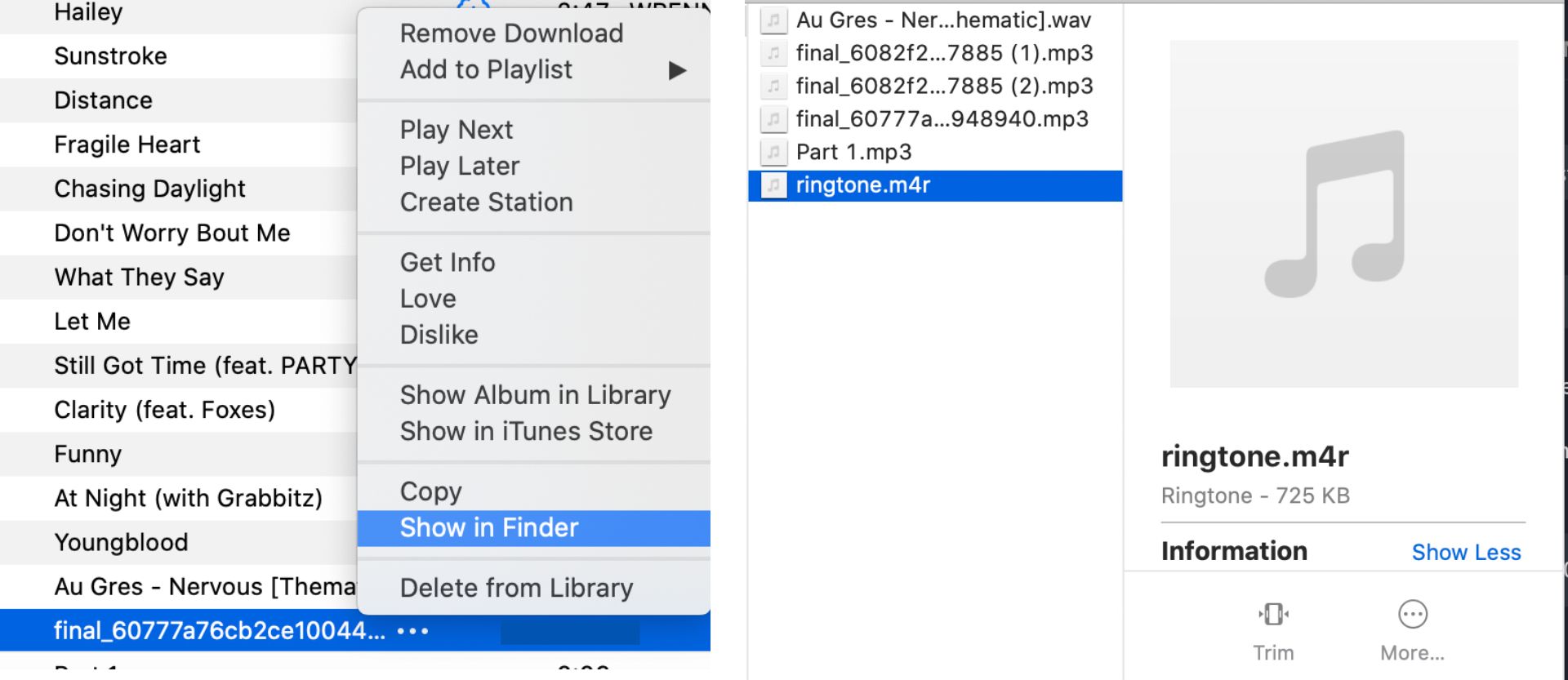Expand the Add to Playlist submenu arrow
The height and width of the screenshot is (680, 1568).
pos(677,70)
